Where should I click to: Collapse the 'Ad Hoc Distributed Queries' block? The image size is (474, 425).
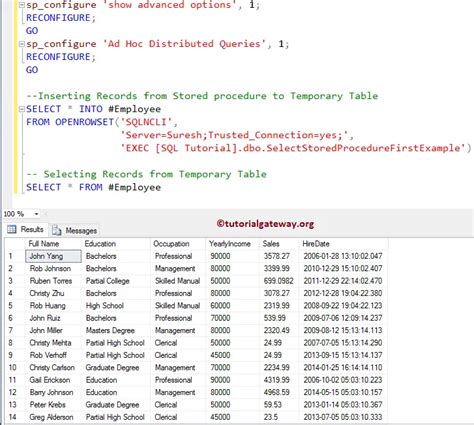pyautogui.click(x=22, y=44)
